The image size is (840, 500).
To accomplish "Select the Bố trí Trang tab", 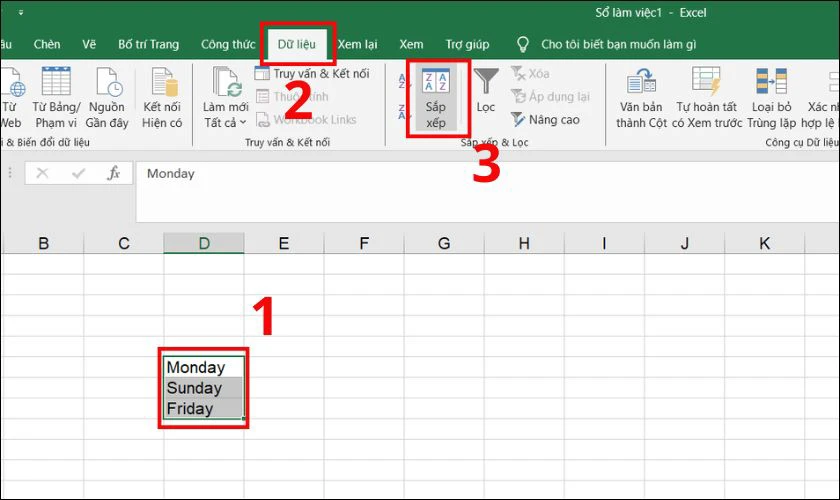I will pyautogui.click(x=148, y=44).
